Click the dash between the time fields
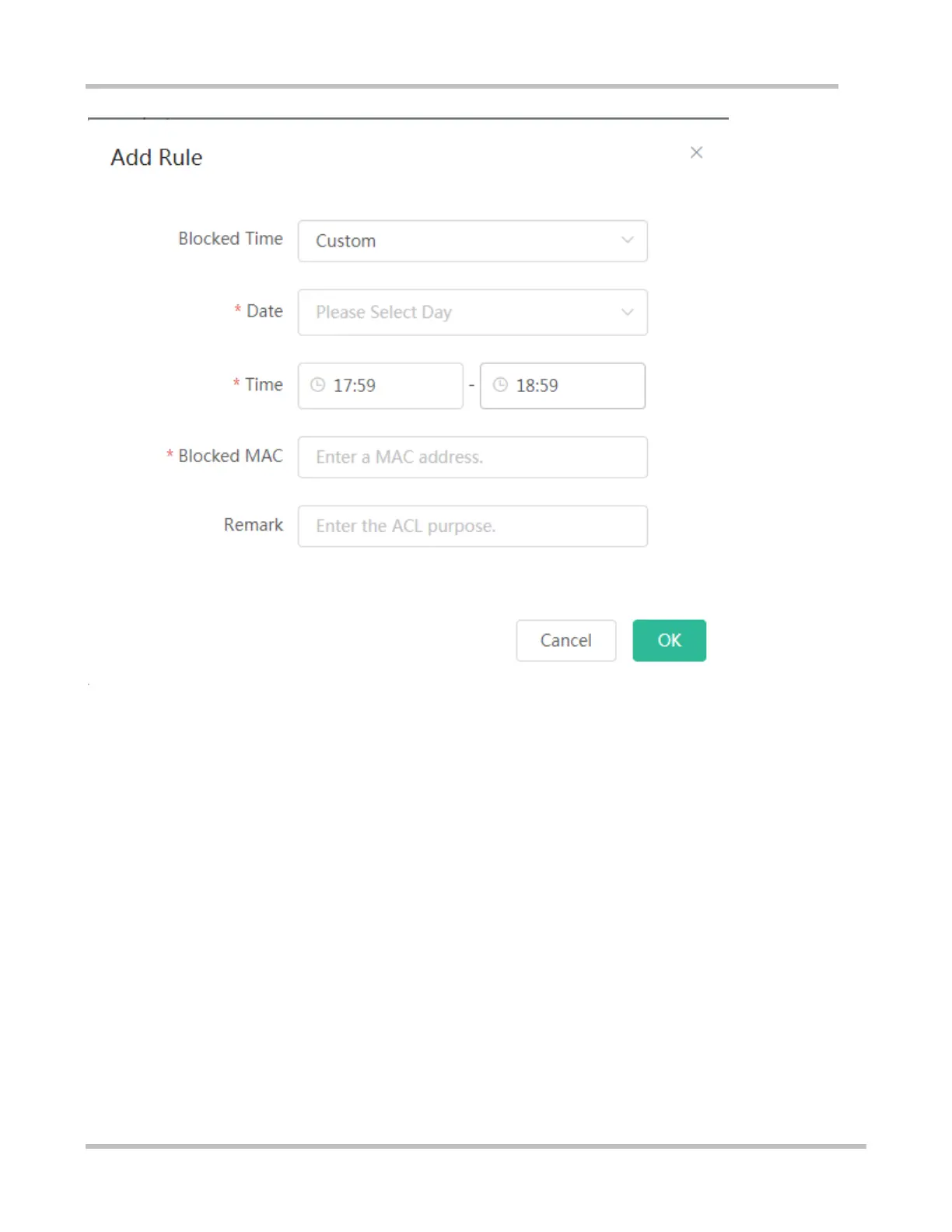952x1232 pixels. point(471,386)
